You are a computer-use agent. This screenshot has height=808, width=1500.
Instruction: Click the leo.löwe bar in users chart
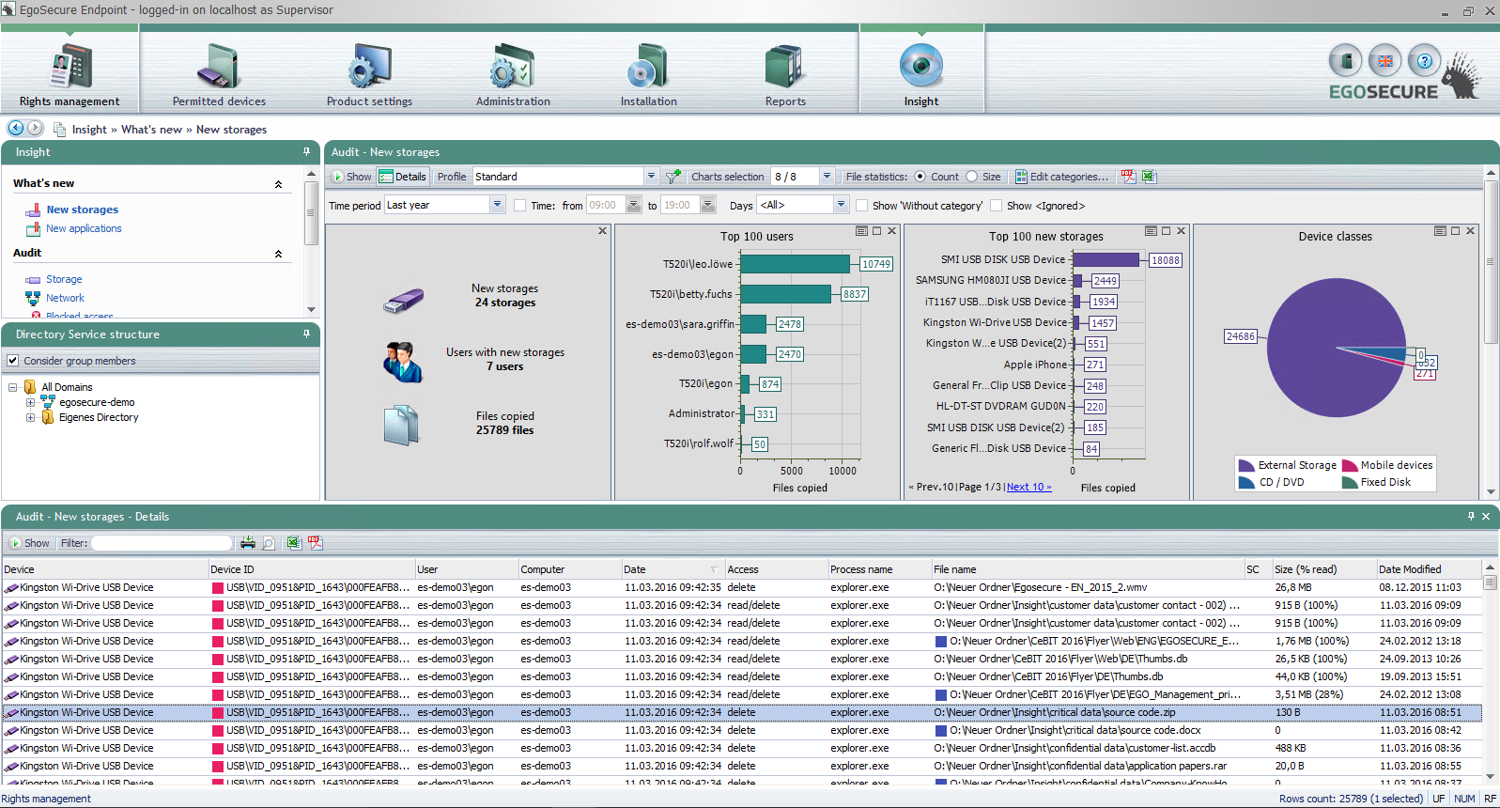coord(795,264)
